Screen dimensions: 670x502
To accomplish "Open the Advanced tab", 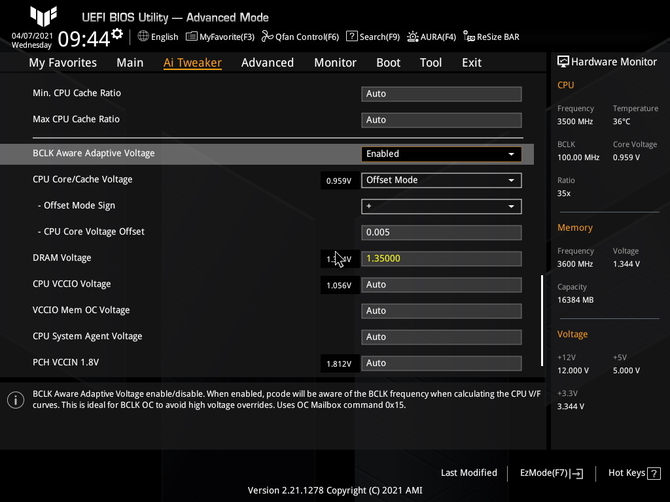I will pos(267,63).
